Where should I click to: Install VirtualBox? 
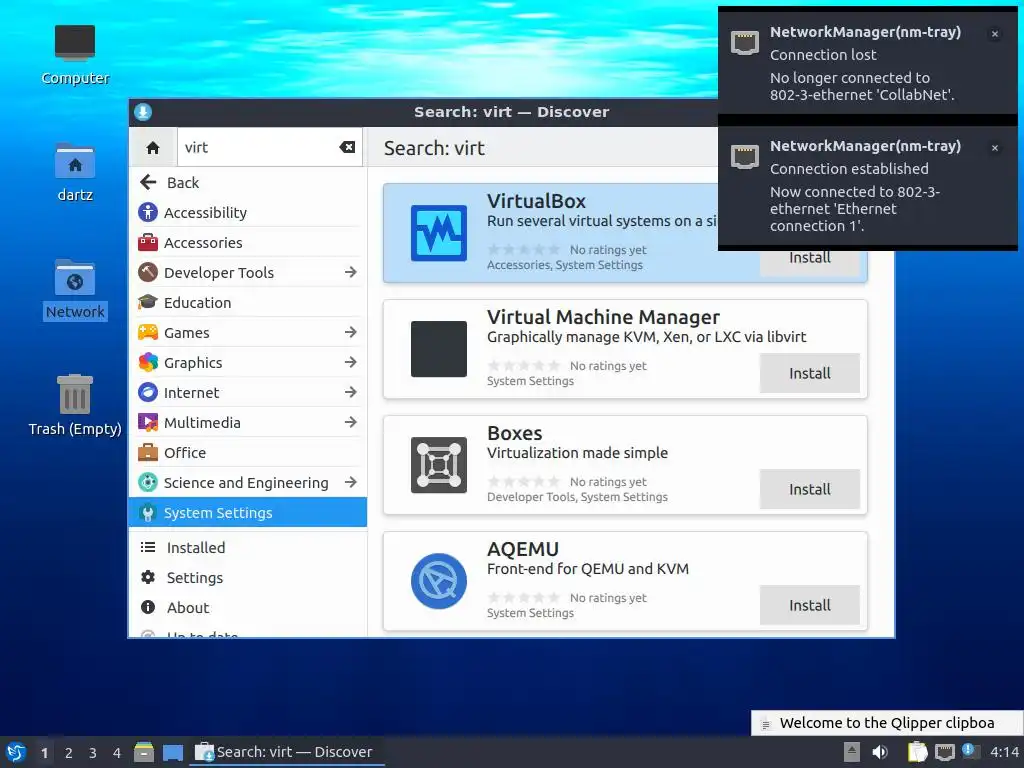[x=809, y=258]
